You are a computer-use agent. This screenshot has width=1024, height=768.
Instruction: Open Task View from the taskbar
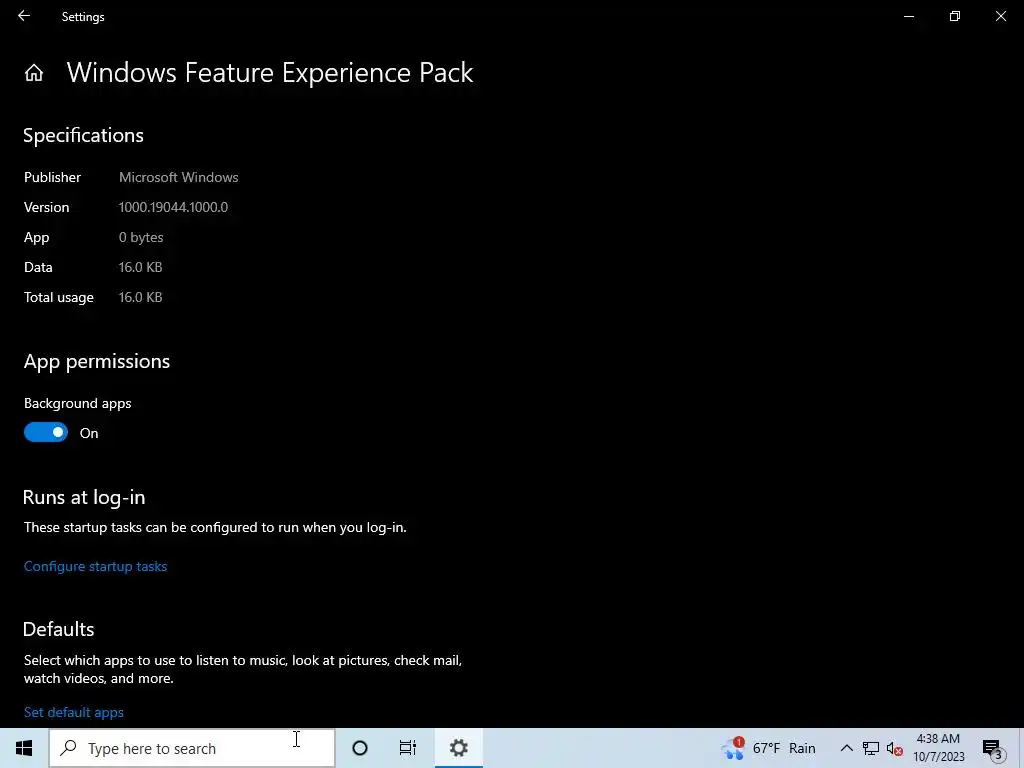tap(408, 748)
